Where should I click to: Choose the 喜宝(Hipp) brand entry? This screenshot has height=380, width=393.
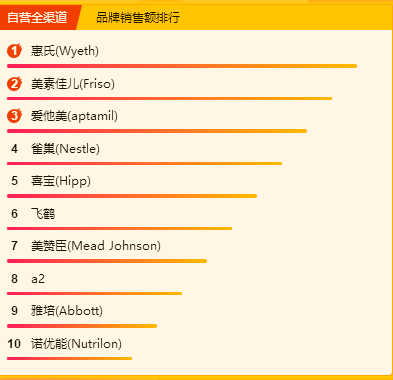pos(61,181)
